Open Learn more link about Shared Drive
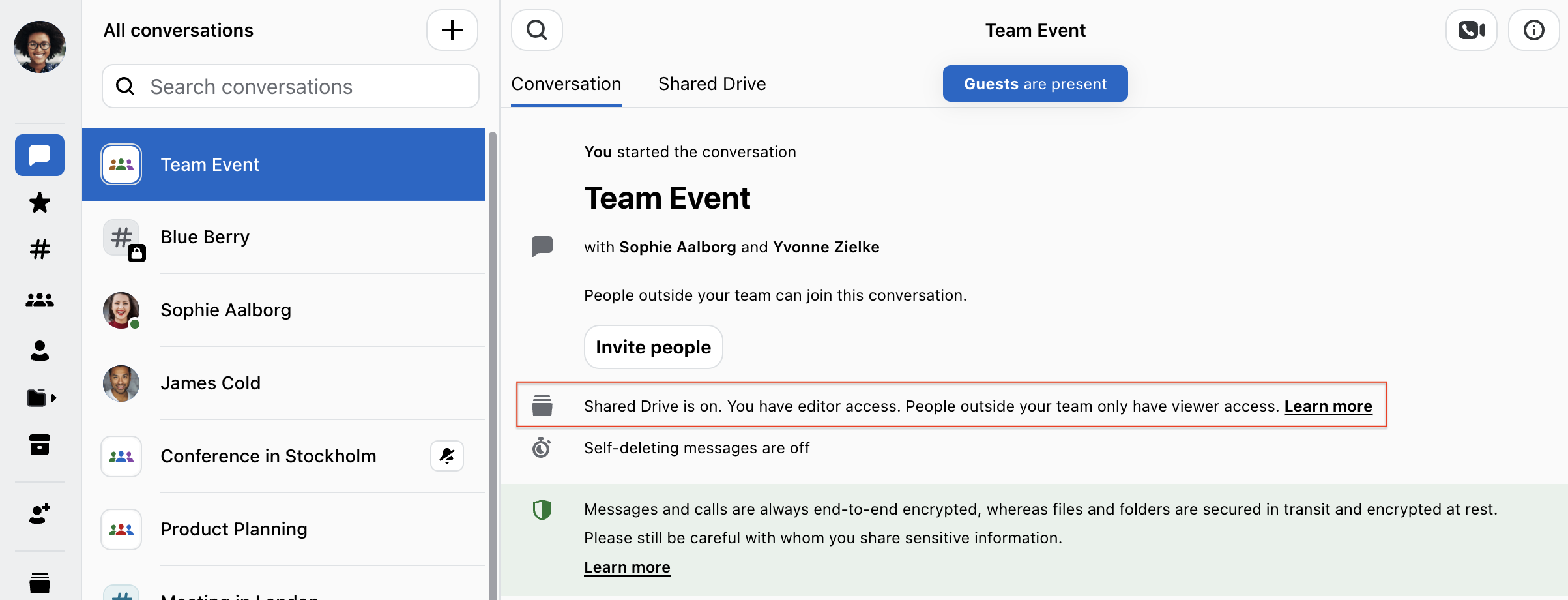The image size is (1568, 600). point(1328,406)
